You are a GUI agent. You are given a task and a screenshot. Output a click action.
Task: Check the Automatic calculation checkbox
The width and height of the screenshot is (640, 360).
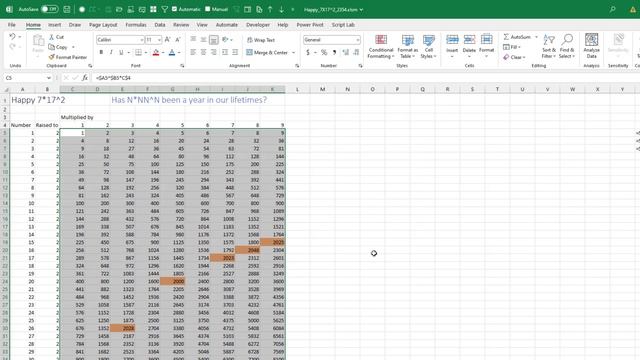[x=175, y=9]
